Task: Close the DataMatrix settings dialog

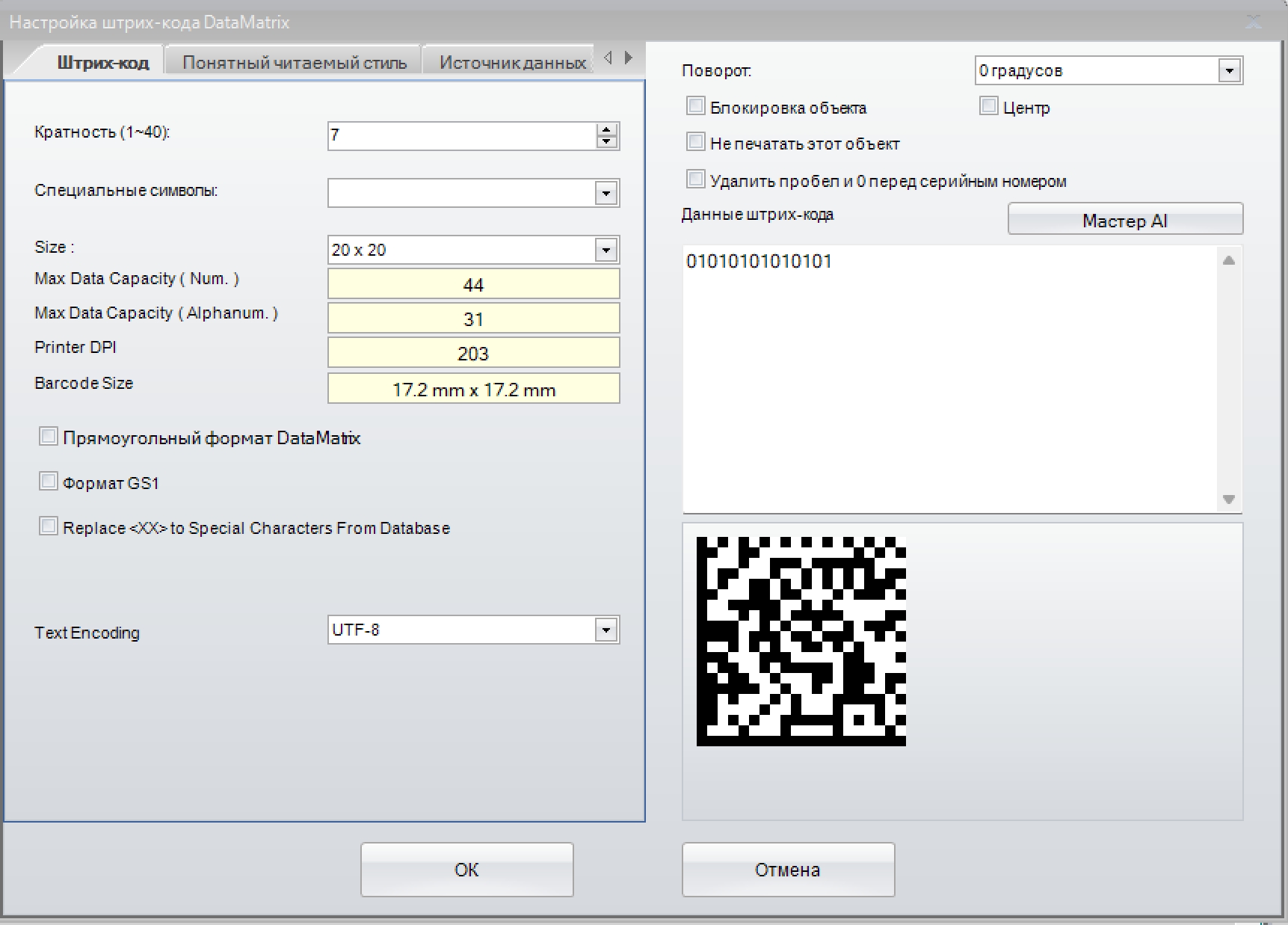Action: 1254,22
